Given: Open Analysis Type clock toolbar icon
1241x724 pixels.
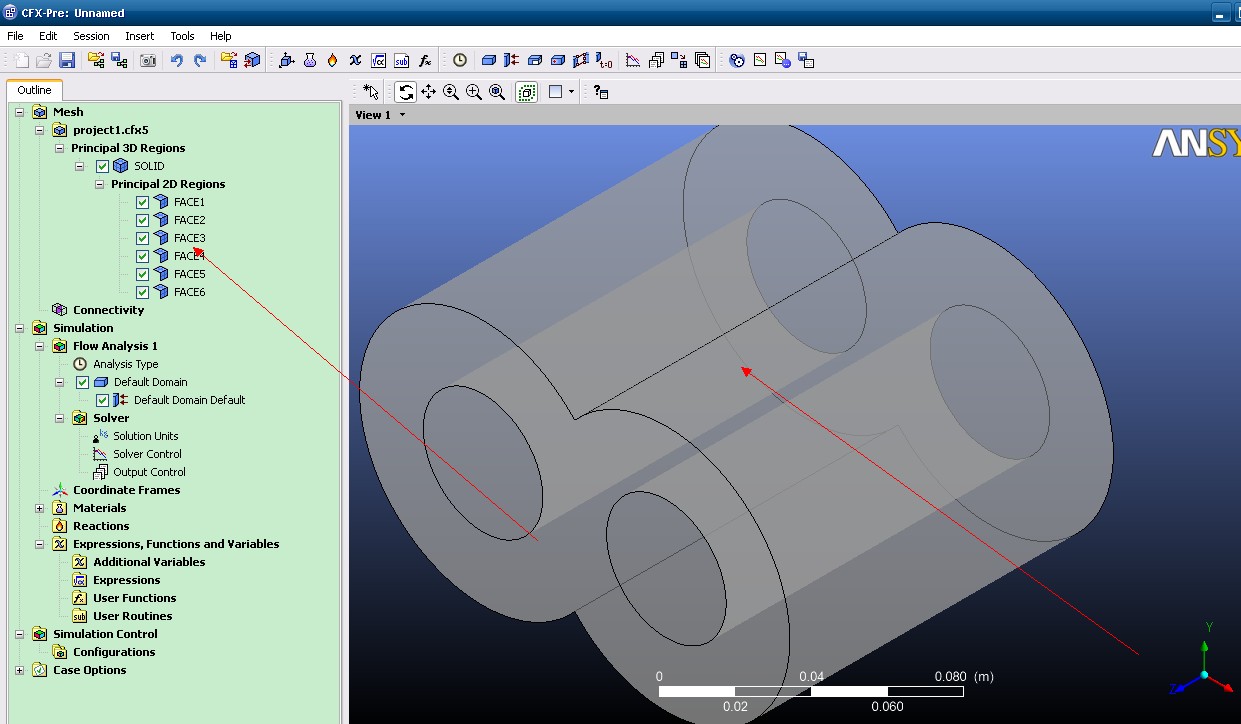Looking at the screenshot, I should (x=459, y=61).
